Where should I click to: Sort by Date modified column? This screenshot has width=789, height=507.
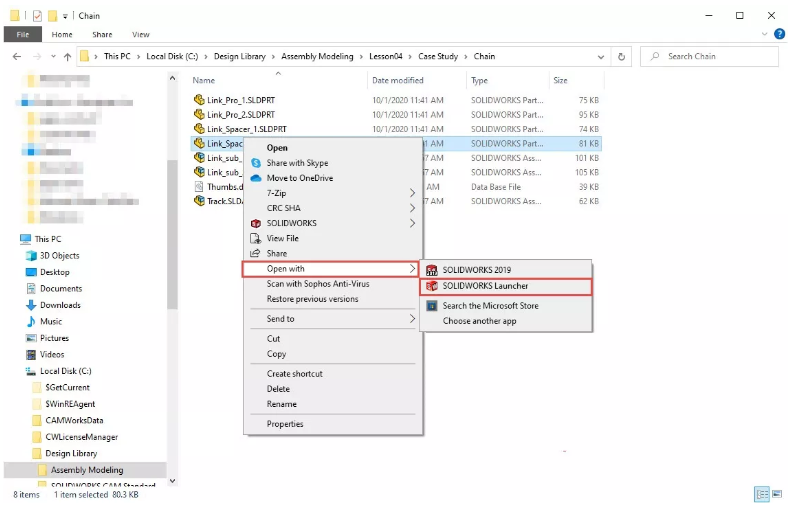tap(398, 80)
